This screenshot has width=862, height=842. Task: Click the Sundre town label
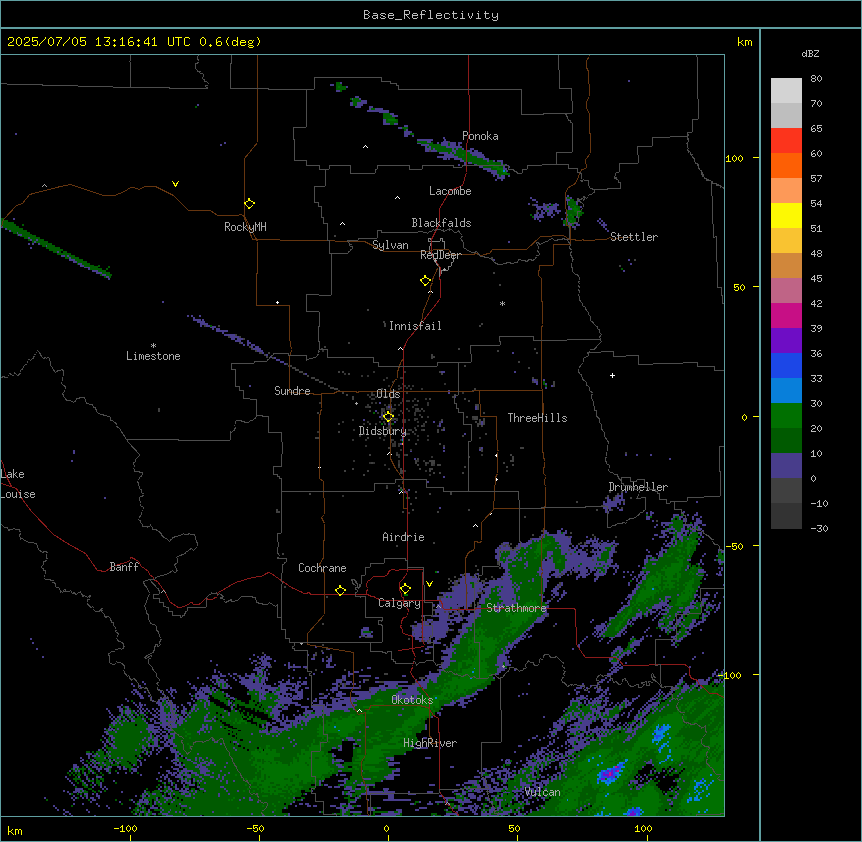pos(292,391)
